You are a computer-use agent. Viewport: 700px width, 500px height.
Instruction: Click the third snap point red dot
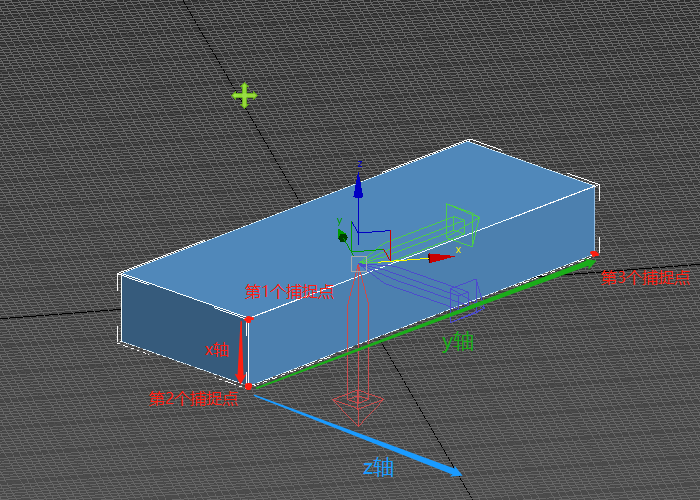[595, 255]
